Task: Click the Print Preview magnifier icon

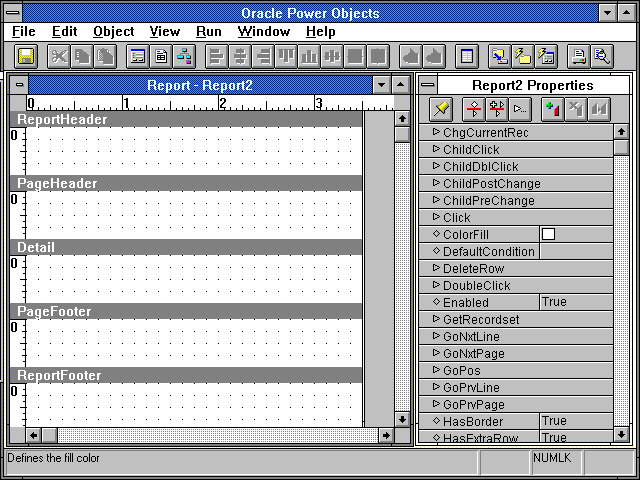Action: [x=602, y=56]
